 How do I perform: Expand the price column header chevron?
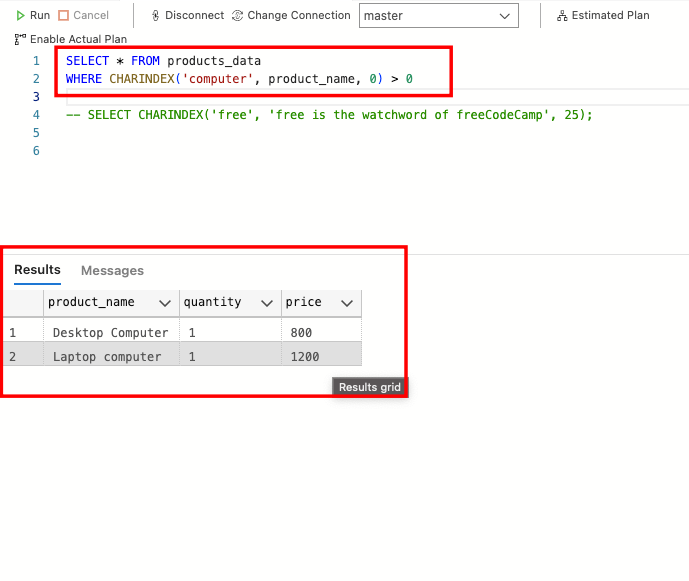click(347, 303)
